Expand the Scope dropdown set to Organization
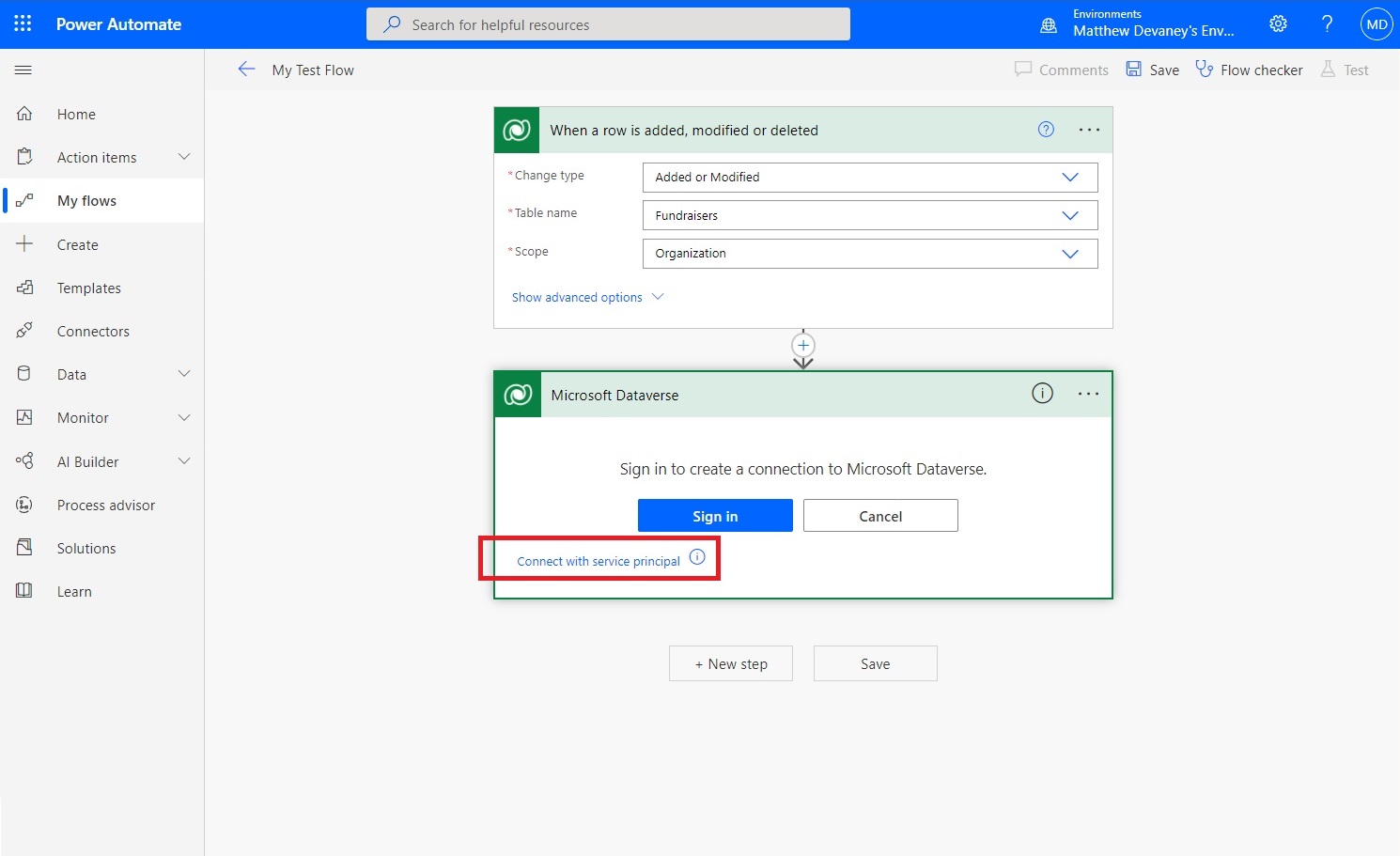This screenshot has width=1400, height=856. (x=1069, y=253)
